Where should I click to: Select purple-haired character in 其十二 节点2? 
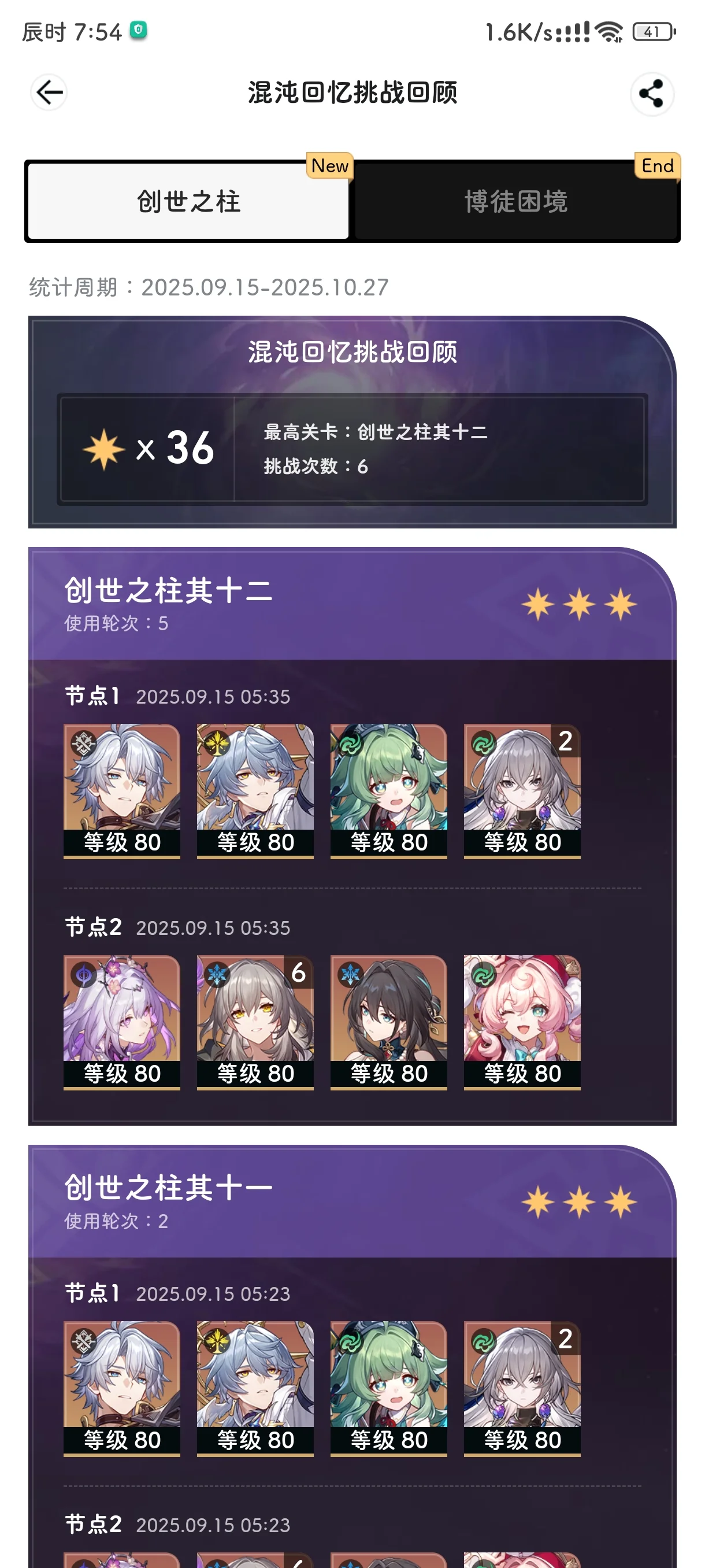click(x=122, y=1022)
